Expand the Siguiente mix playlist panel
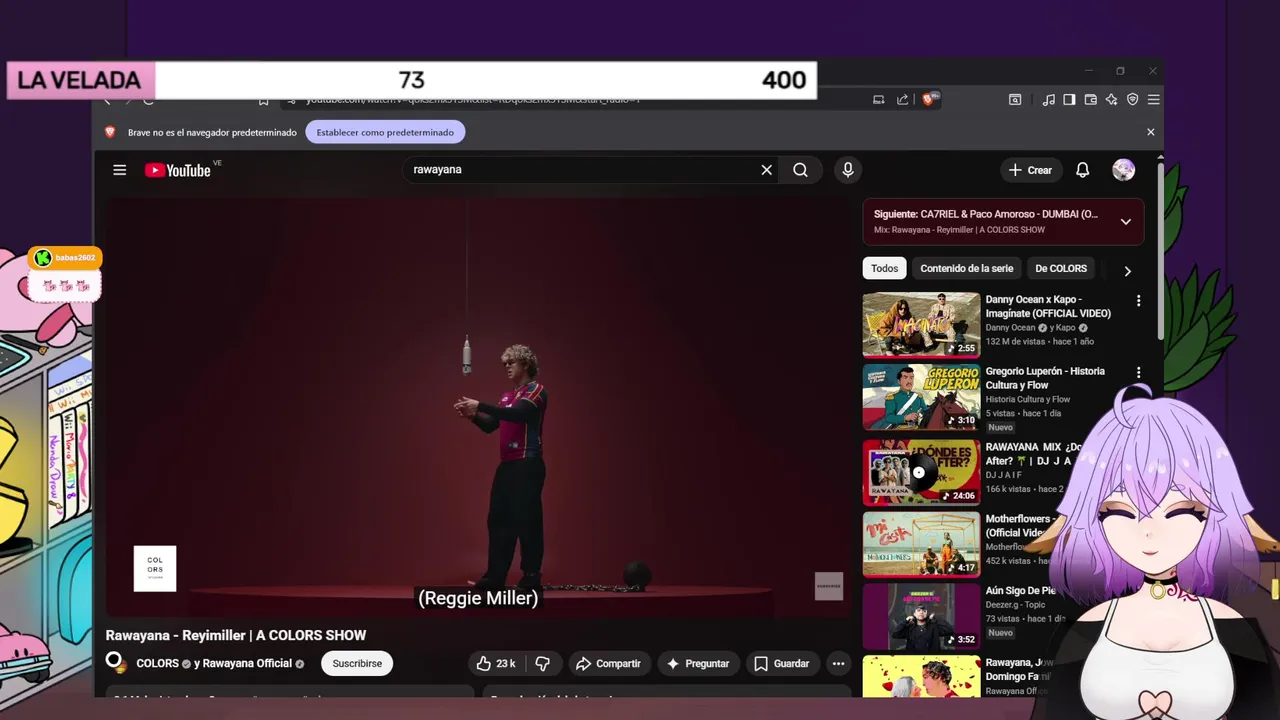This screenshot has width=1280, height=720. point(1126,222)
